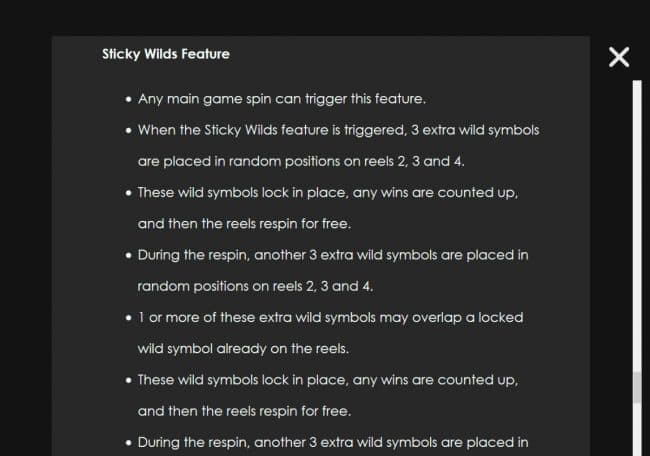The height and width of the screenshot is (456, 650).
Task: Click bullet point before '1 or more of these'
Action: click(x=129, y=318)
